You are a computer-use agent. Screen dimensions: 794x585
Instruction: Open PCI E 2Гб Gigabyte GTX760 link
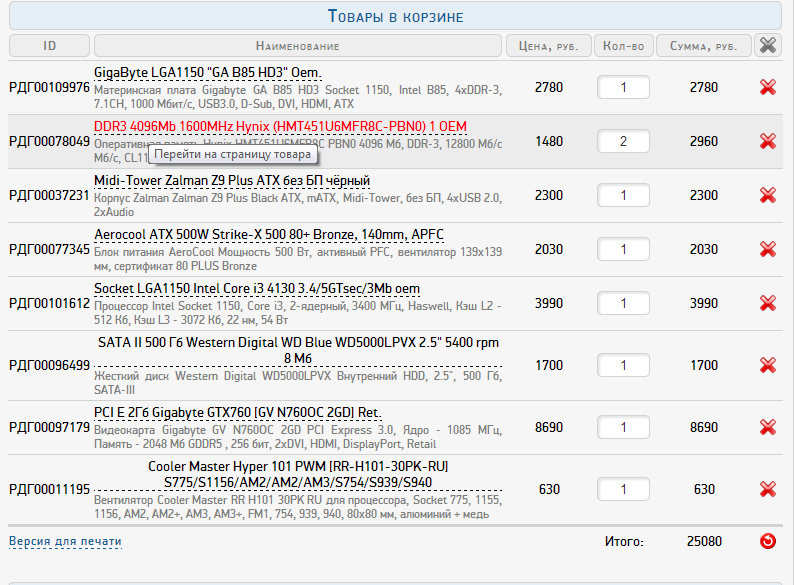(237, 412)
